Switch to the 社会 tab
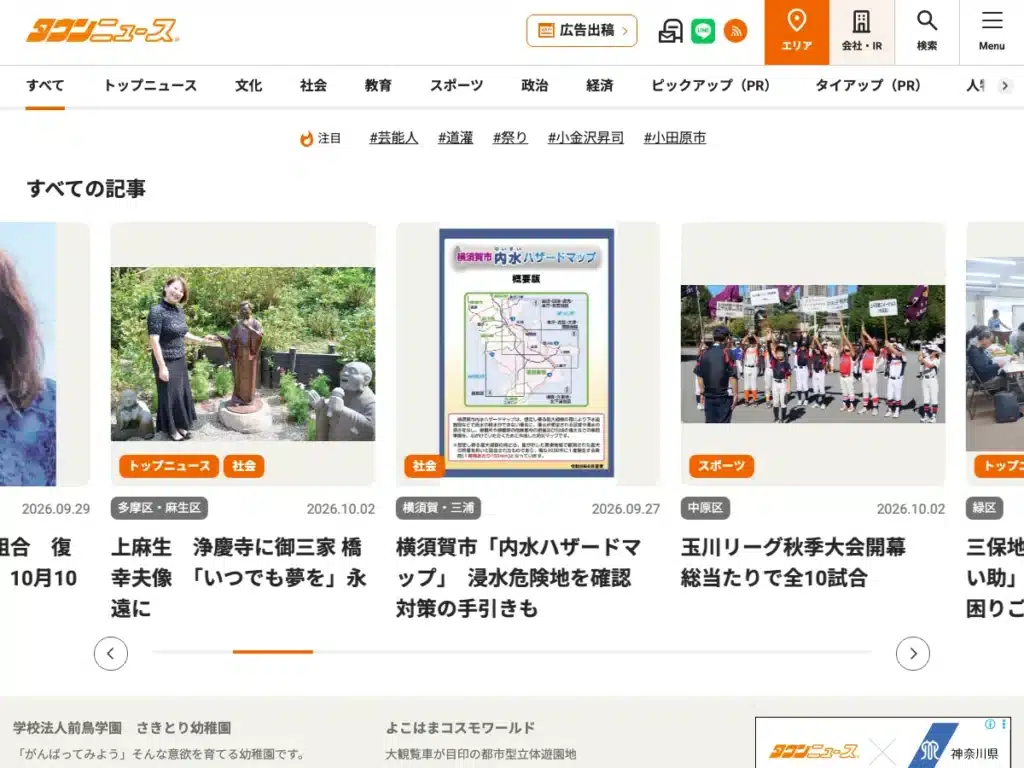 pos(313,86)
